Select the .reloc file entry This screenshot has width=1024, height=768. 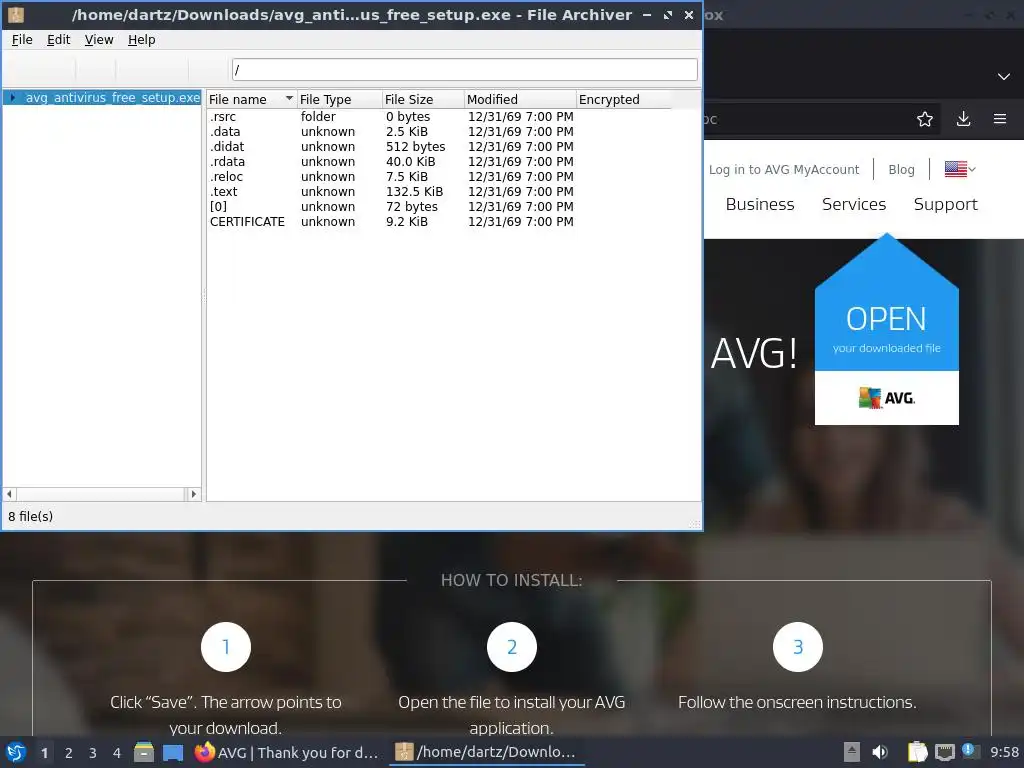click(x=226, y=176)
